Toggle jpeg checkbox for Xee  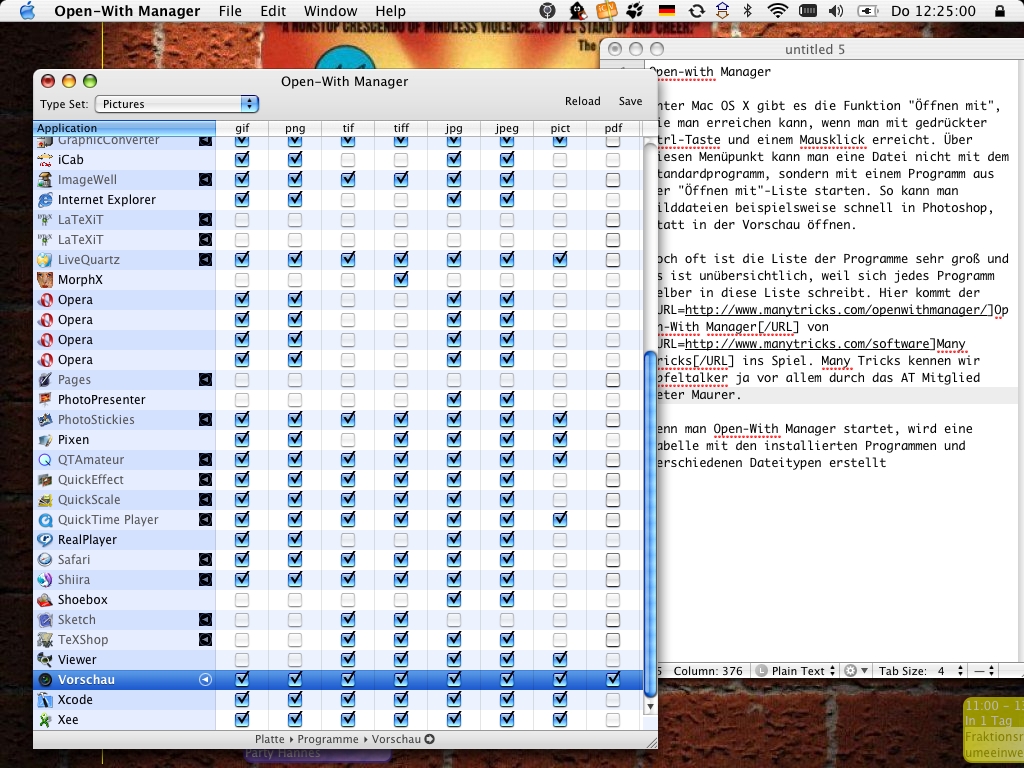tap(507, 720)
